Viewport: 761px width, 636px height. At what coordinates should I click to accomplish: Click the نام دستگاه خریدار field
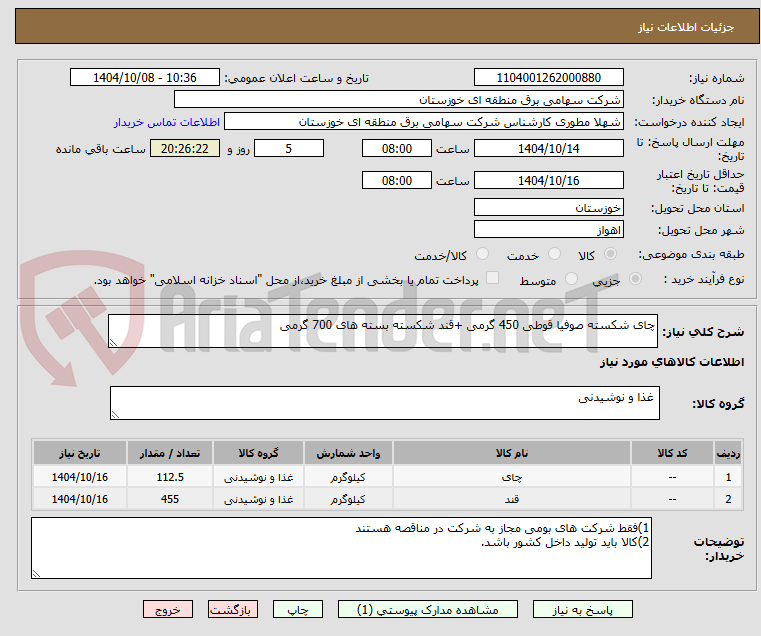(x=398, y=100)
